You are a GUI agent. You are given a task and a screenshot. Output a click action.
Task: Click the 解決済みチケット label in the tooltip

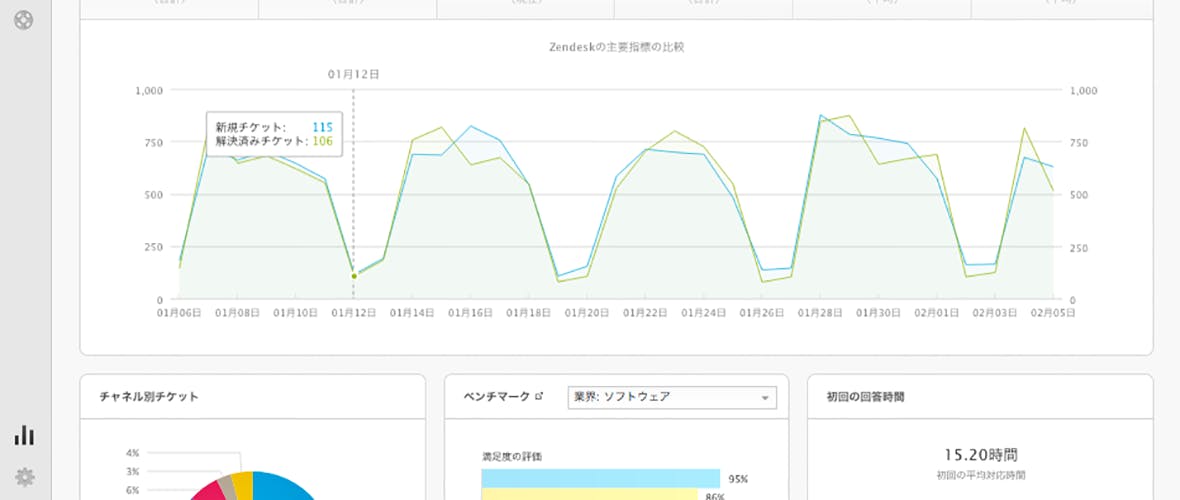(x=262, y=141)
